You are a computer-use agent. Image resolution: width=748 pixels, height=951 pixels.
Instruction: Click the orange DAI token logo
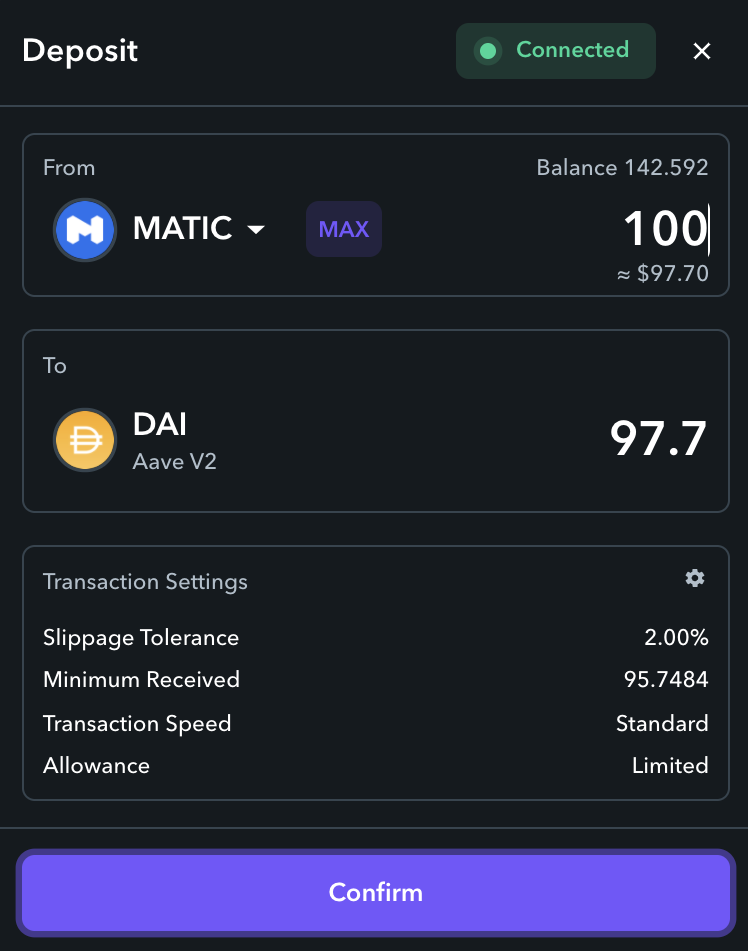(x=85, y=440)
